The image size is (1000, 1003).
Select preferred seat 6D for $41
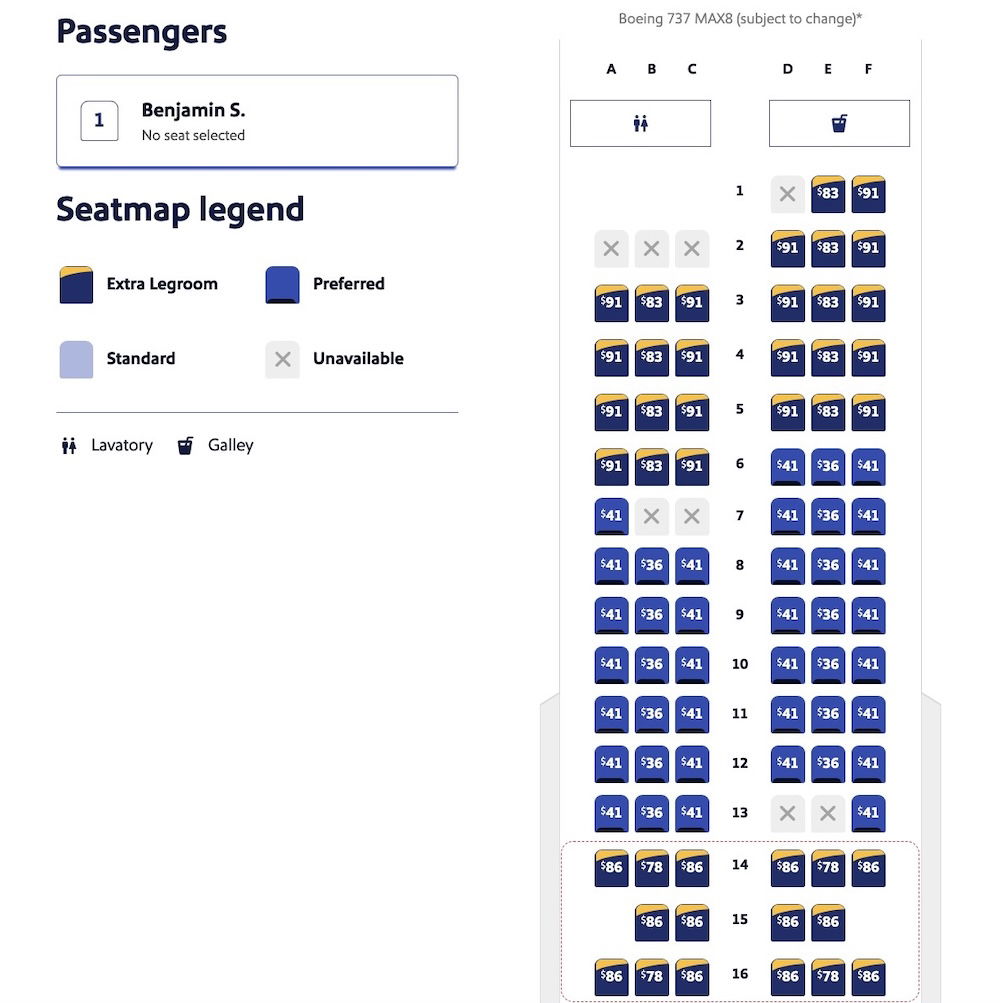788,466
